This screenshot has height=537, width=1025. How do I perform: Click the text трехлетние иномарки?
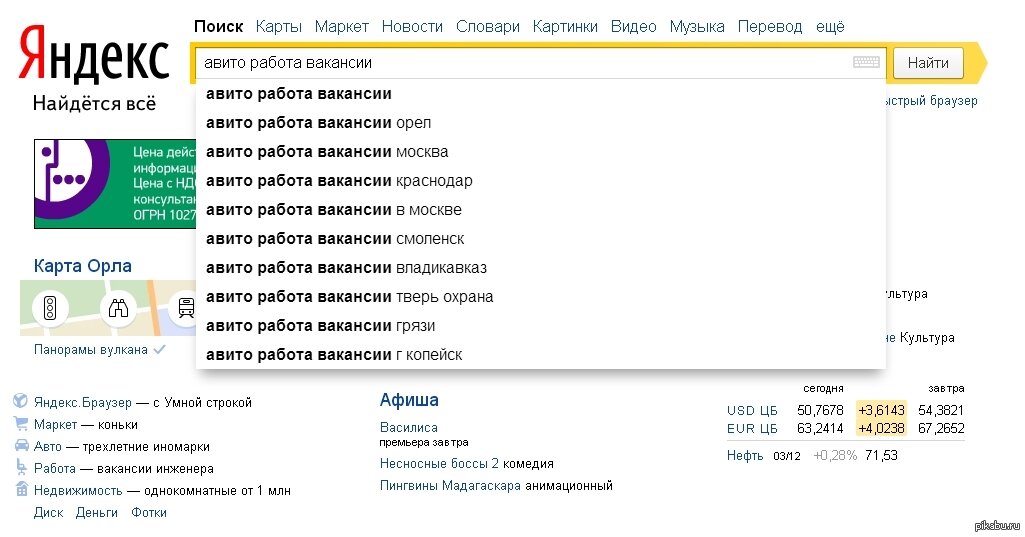pyautogui.click(x=146, y=447)
